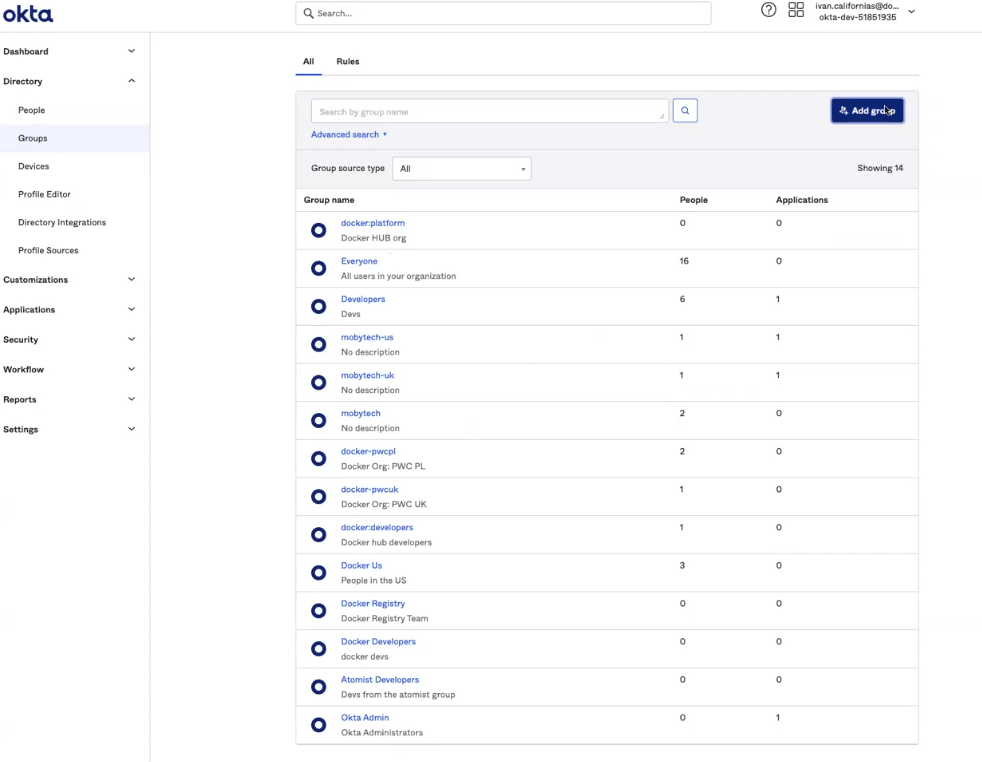Image resolution: width=982 pixels, height=762 pixels.
Task: Focus the global Search field
Action: (x=503, y=13)
